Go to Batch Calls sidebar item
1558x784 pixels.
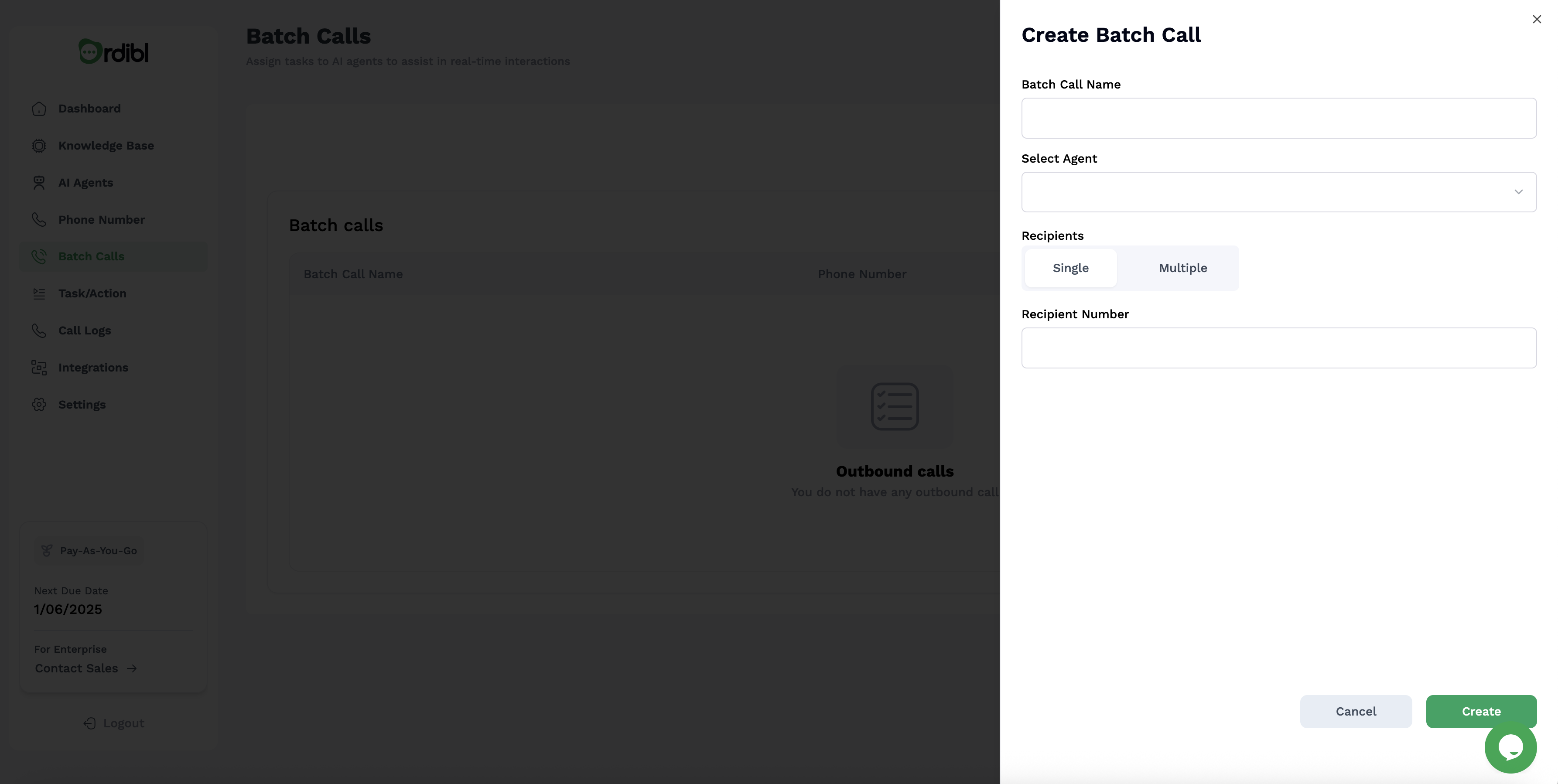point(91,256)
